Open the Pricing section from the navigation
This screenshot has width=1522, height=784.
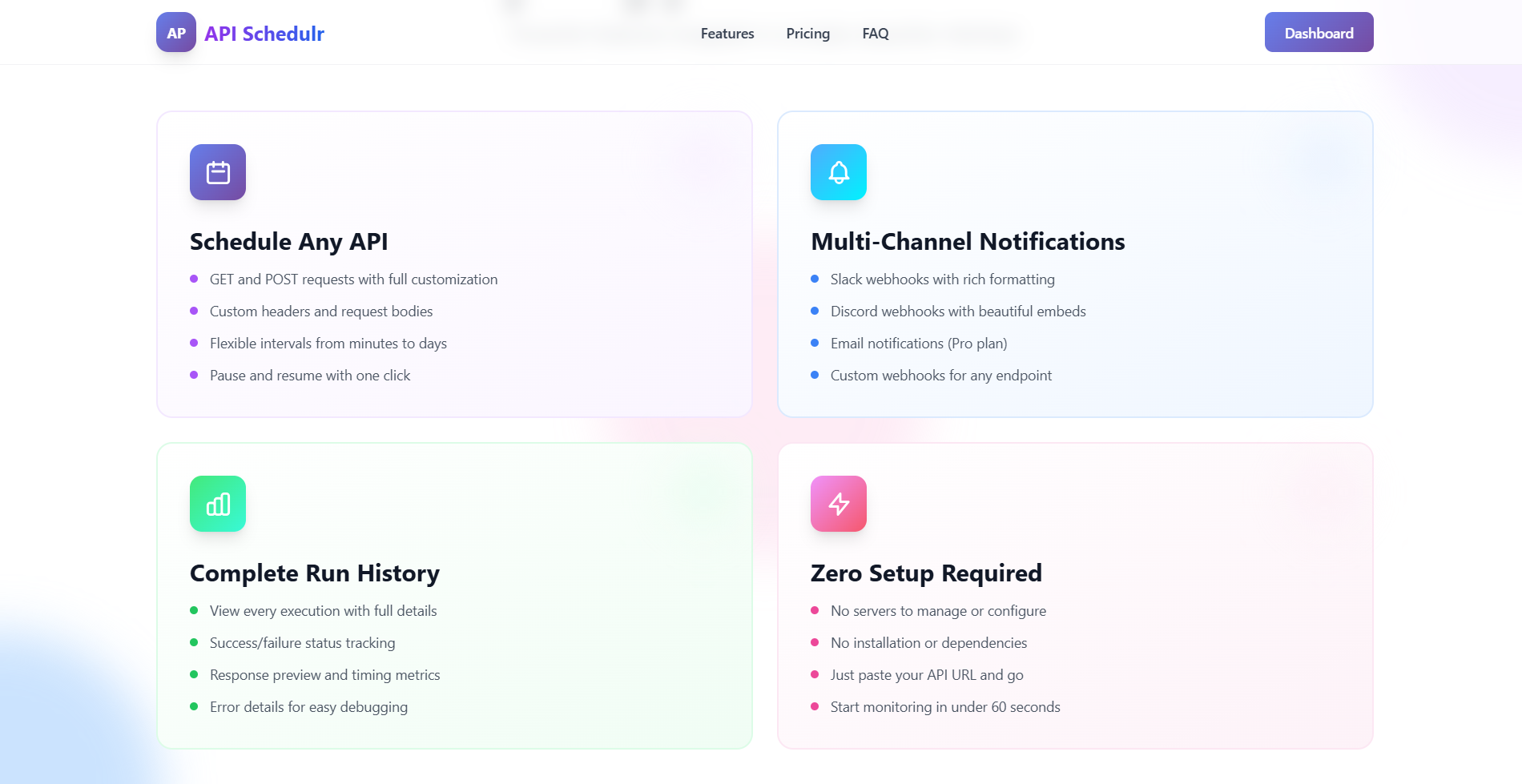click(x=808, y=33)
